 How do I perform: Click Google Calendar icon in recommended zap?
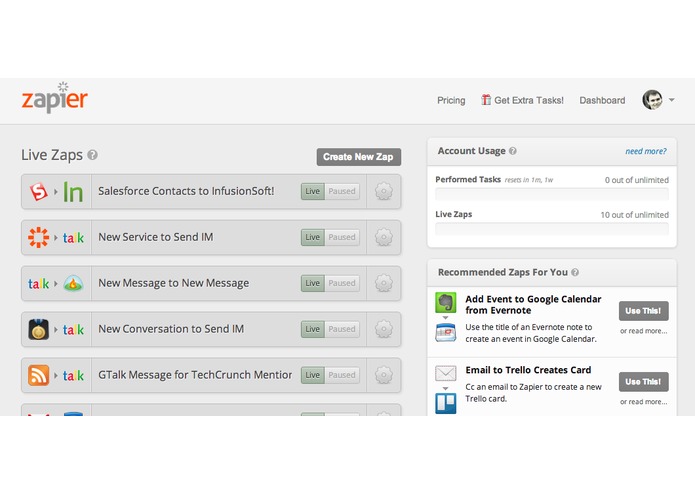click(x=445, y=333)
